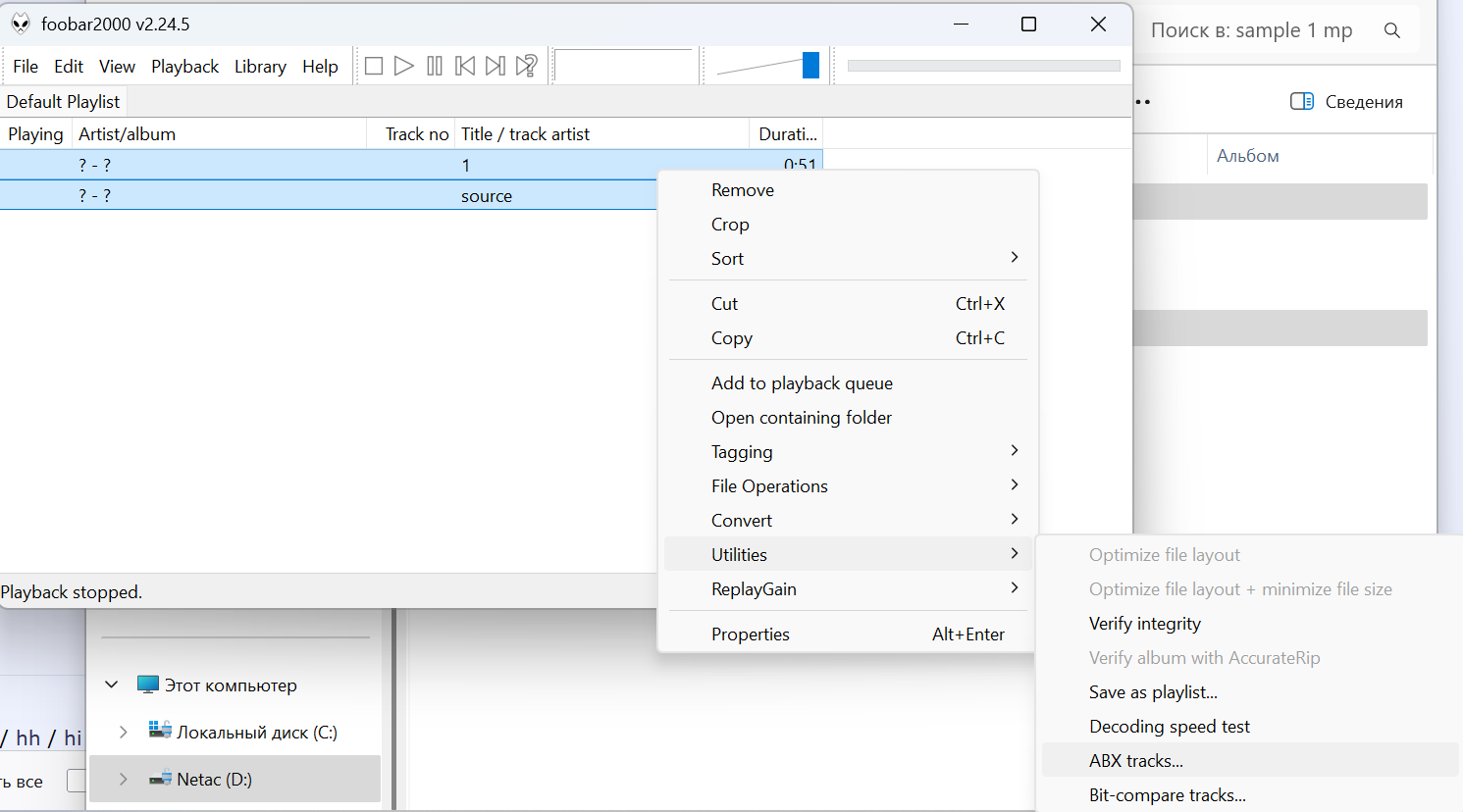Choose Crop from the context menu
The width and height of the screenshot is (1463, 812).
[x=848, y=225]
